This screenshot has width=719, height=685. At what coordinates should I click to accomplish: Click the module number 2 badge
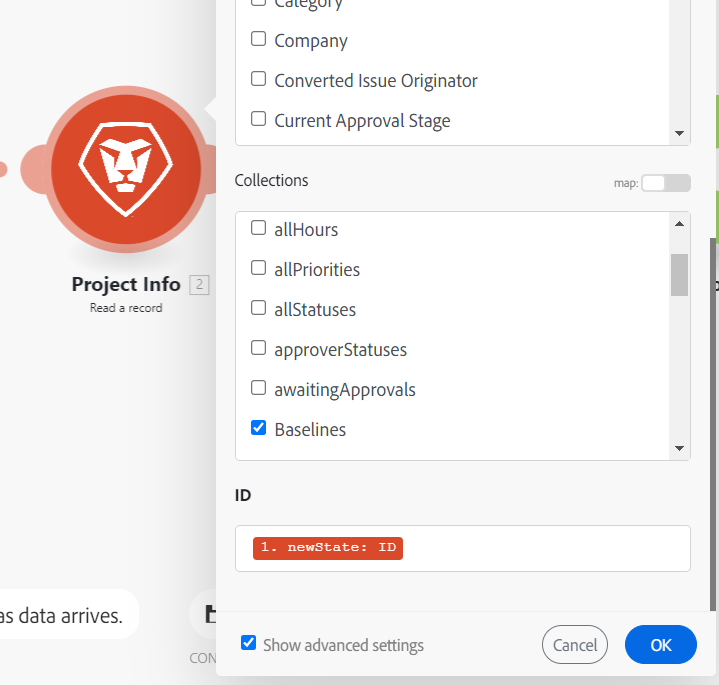coord(200,285)
